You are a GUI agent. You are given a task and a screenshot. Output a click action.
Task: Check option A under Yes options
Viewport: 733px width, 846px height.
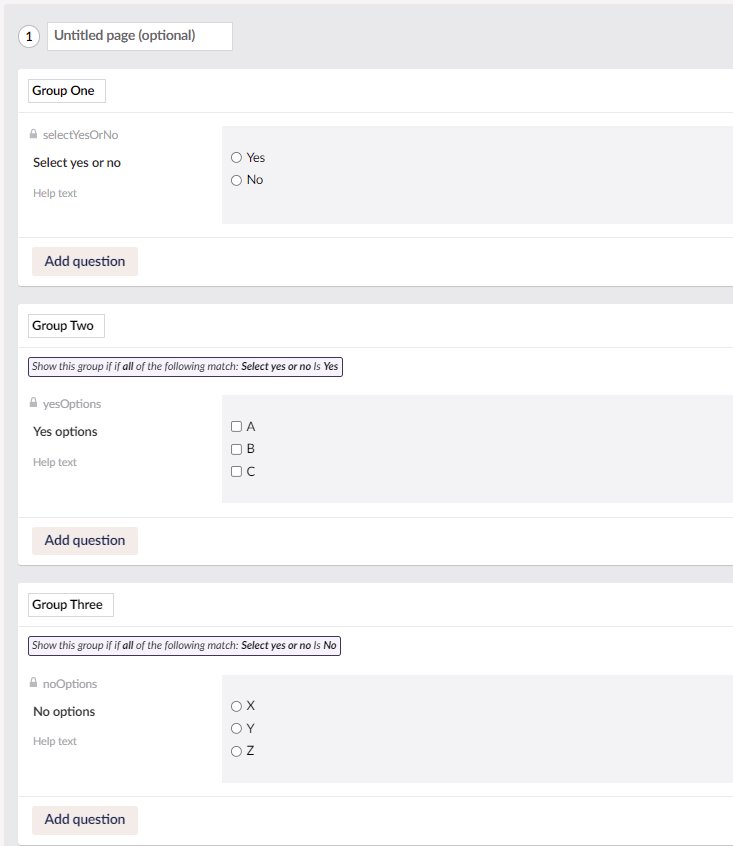pyautogui.click(x=234, y=426)
